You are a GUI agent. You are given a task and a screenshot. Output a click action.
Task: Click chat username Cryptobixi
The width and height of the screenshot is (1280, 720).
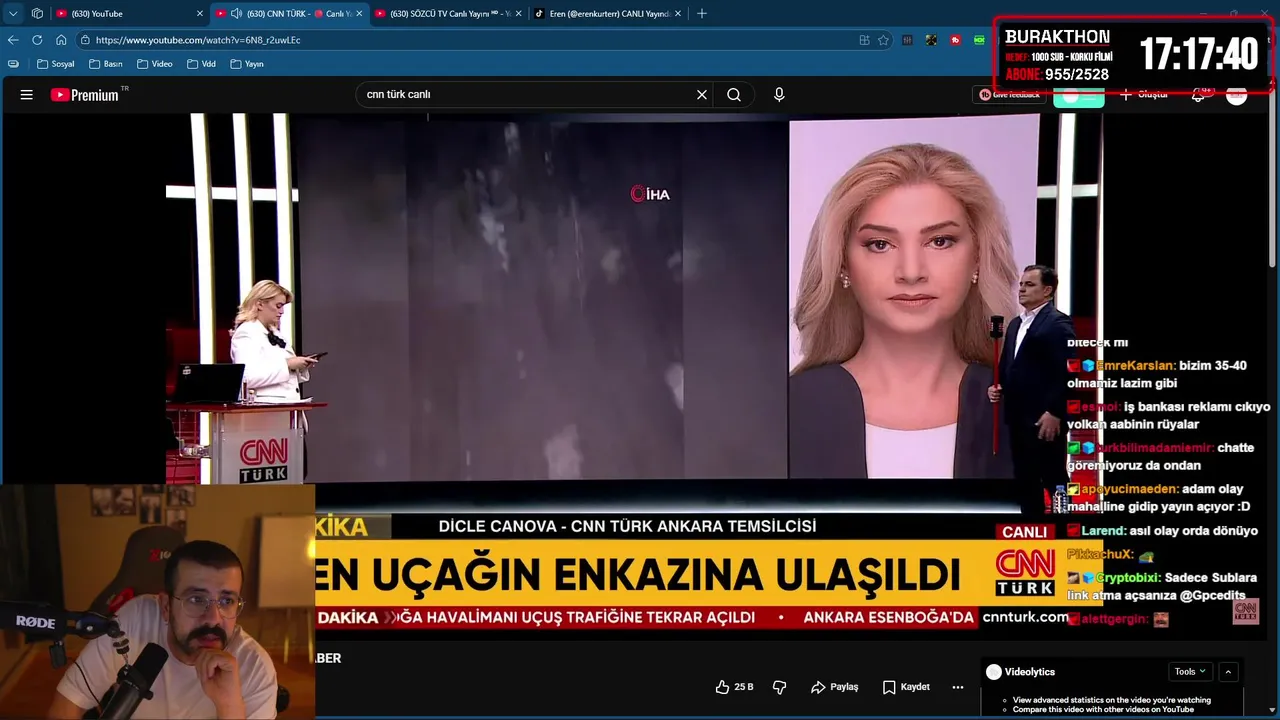(1128, 578)
